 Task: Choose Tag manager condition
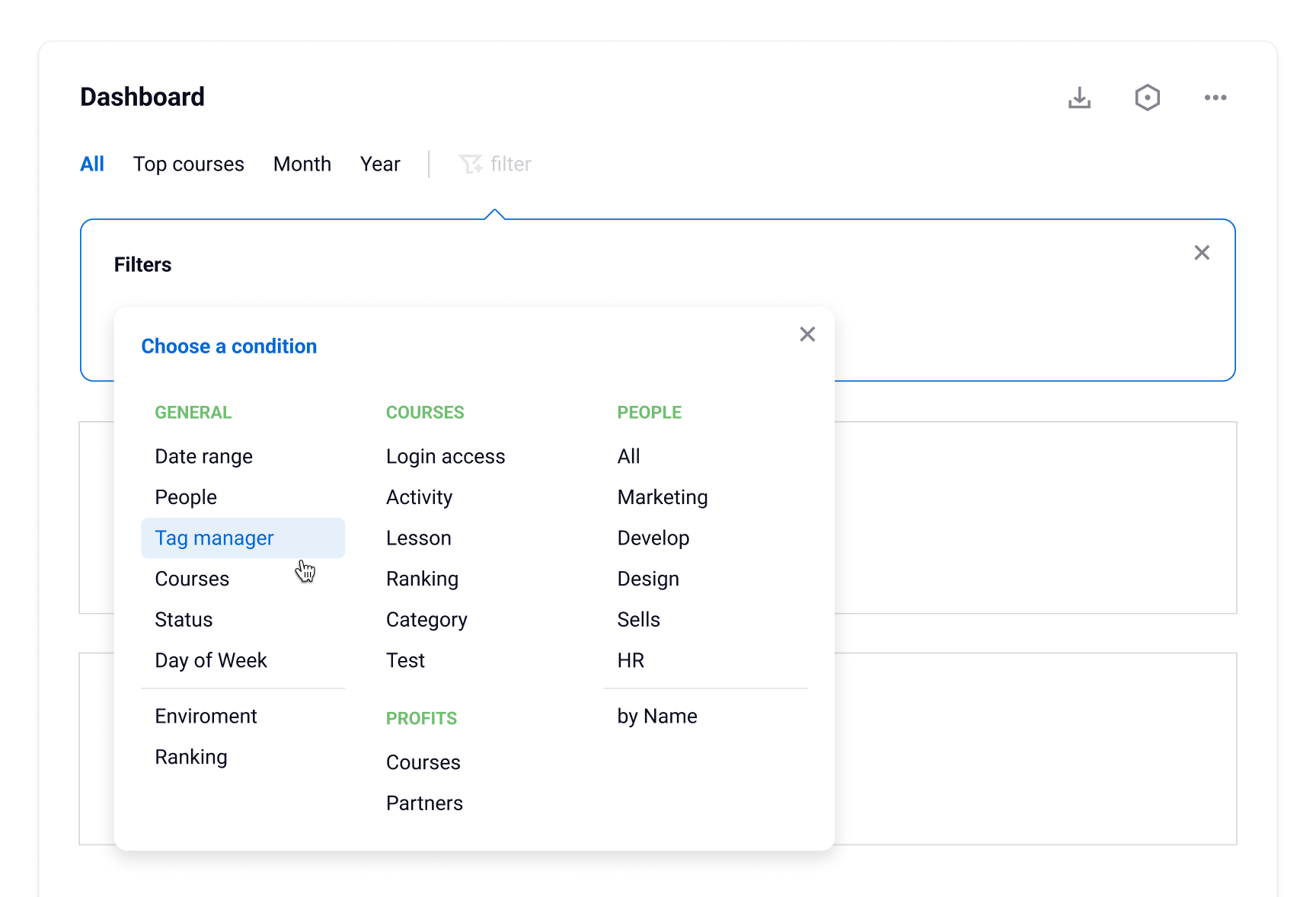click(214, 538)
